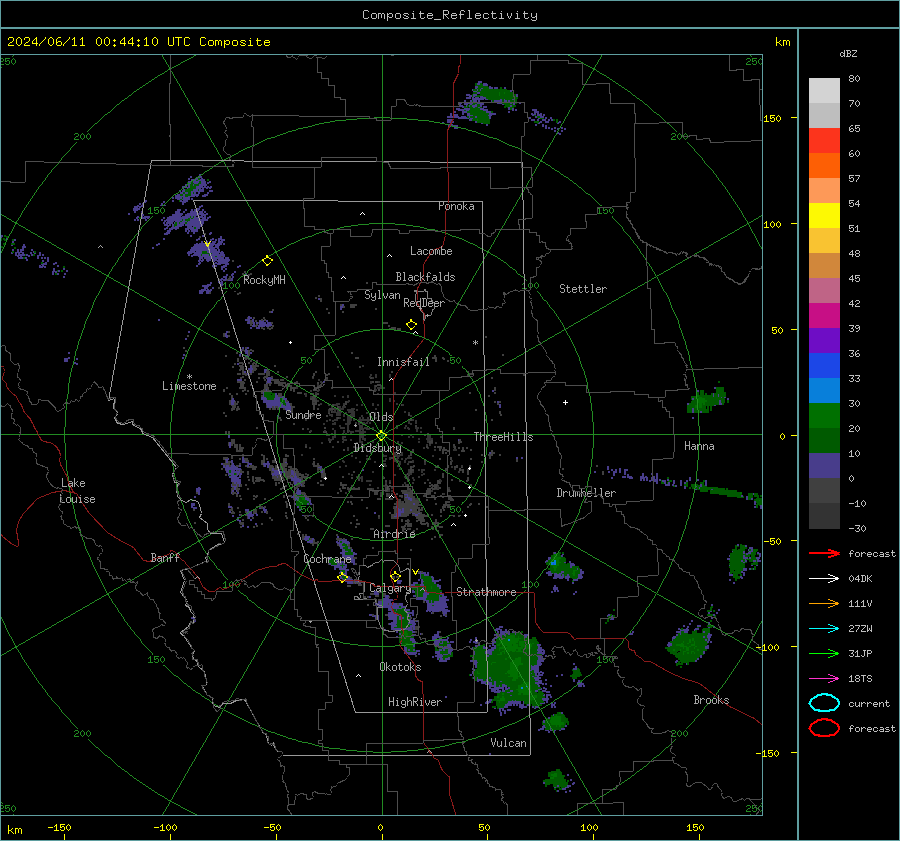Click the yellow diamond marker beside RockyMH
This screenshot has width=900, height=841.
point(267,261)
